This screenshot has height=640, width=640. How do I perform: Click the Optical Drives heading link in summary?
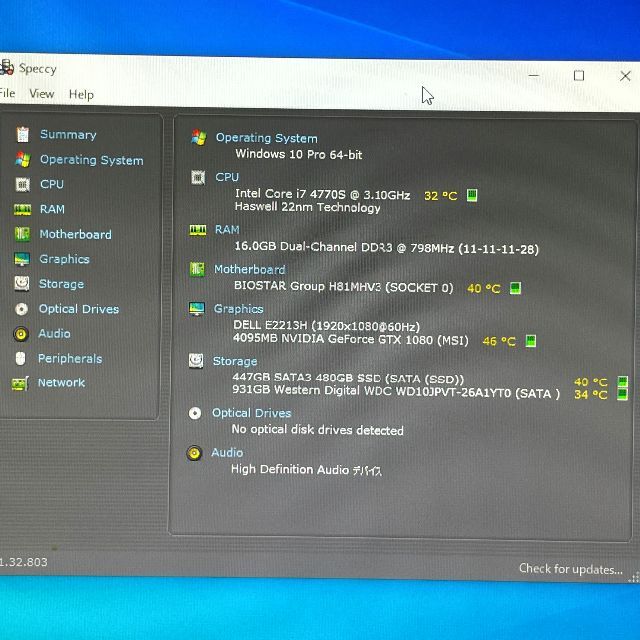tap(252, 413)
